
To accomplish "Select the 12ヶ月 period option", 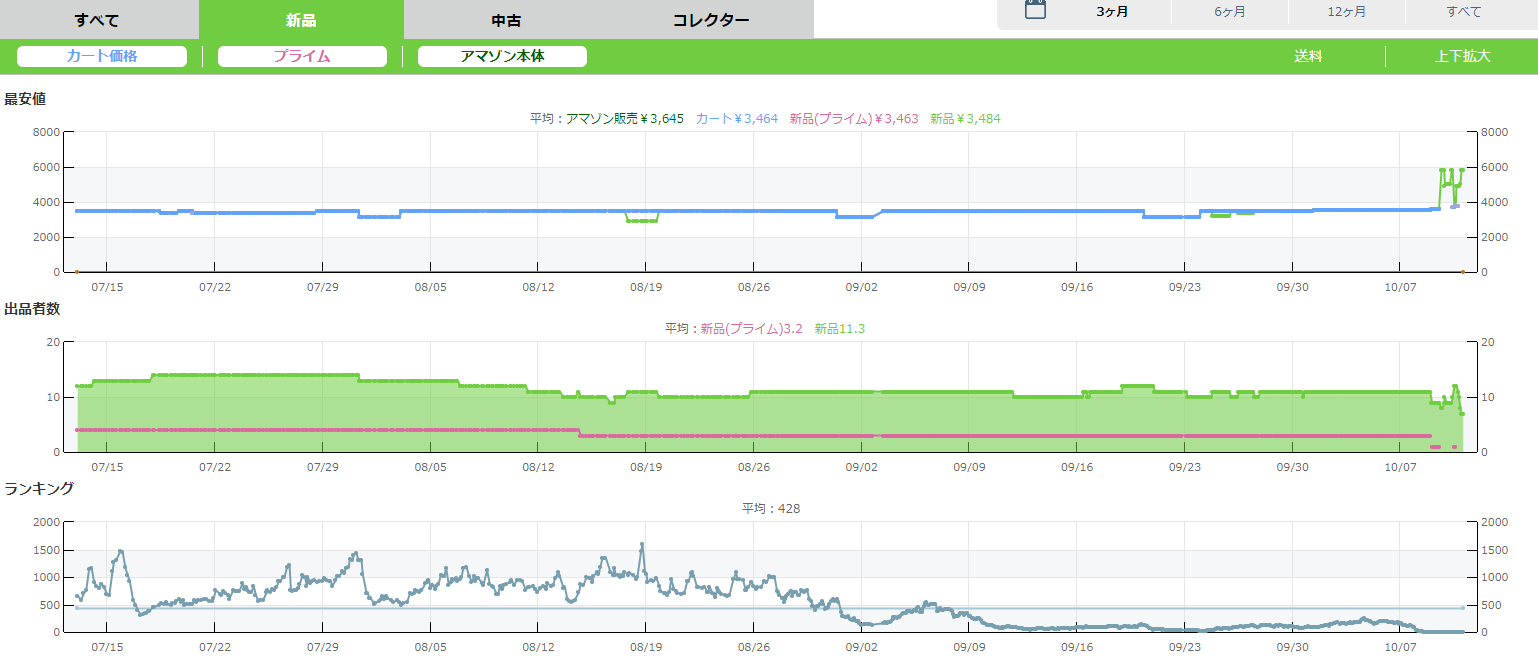I will tap(1346, 12).
